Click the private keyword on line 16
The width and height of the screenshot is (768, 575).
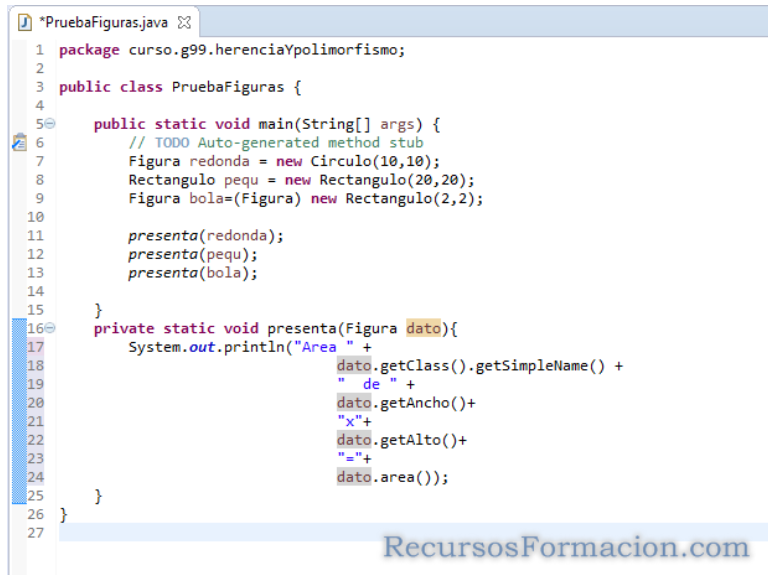(124, 329)
